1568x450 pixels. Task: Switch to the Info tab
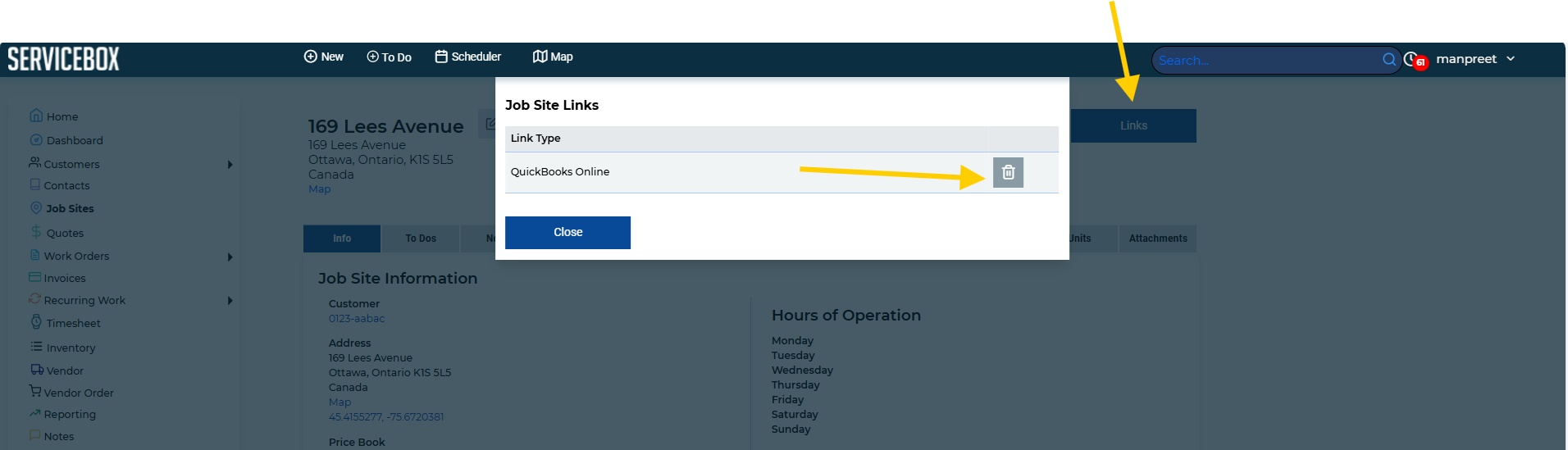pyautogui.click(x=342, y=239)
